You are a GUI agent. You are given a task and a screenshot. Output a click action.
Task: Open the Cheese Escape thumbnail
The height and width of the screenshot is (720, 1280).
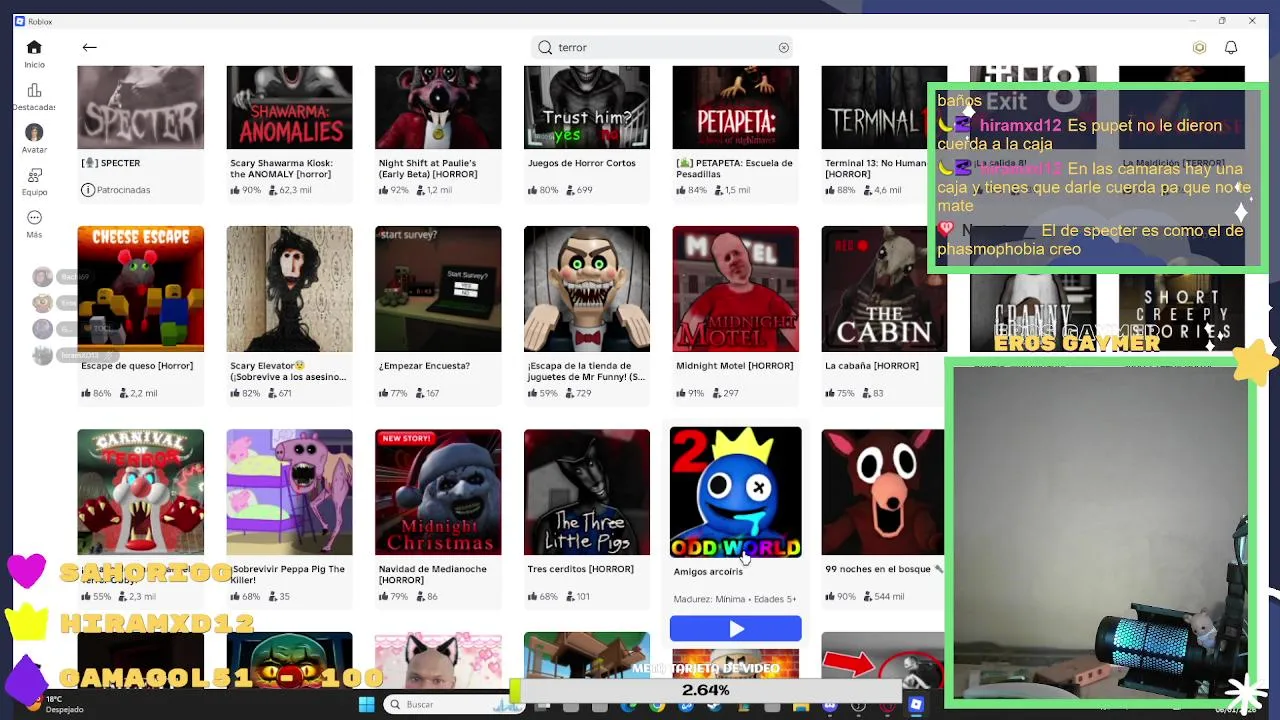[x=140, y=289]
